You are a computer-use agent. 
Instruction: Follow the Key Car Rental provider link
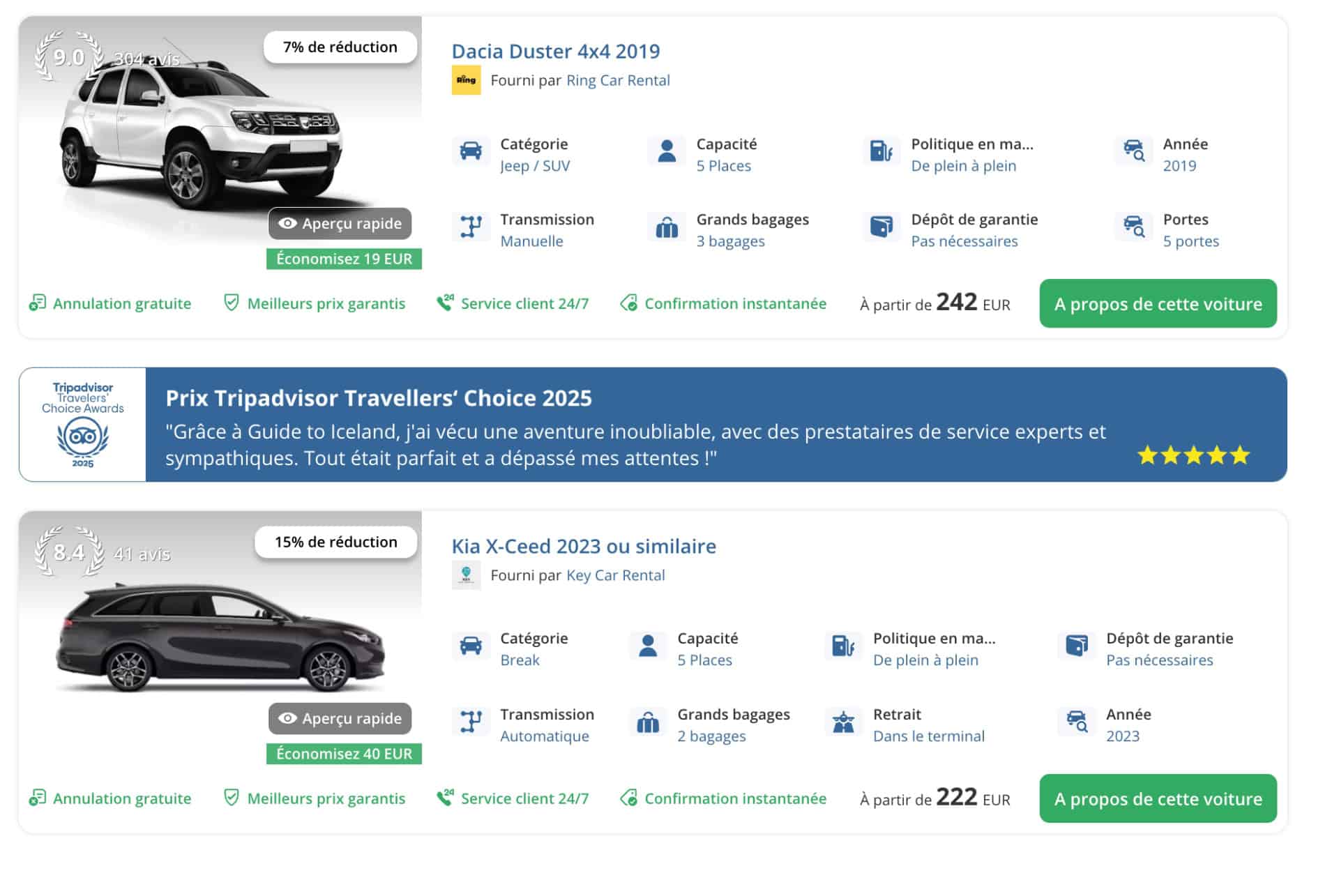(615, 575)
